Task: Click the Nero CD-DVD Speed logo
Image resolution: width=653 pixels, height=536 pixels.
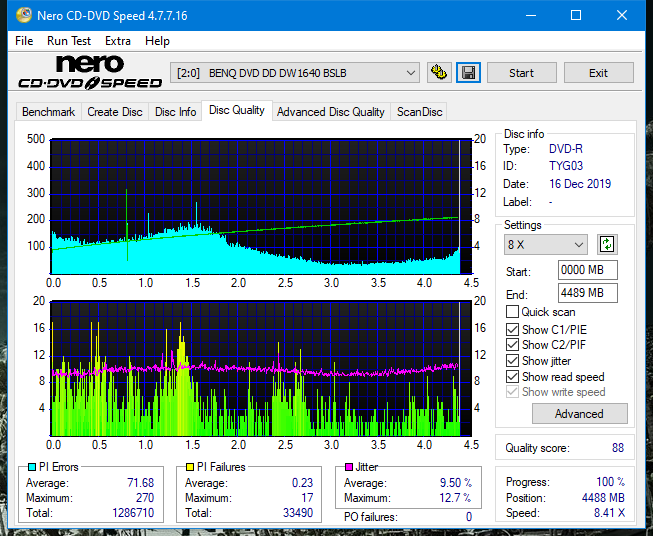Action: coord(90,72)
